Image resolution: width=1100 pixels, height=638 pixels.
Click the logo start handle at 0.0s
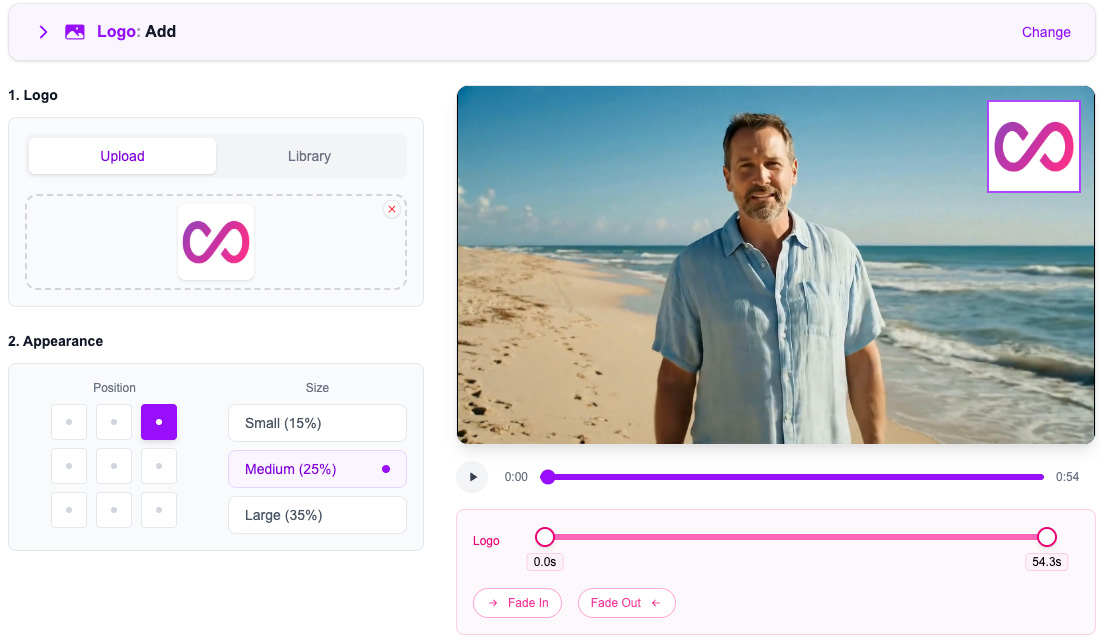click(x=545, y=537)
